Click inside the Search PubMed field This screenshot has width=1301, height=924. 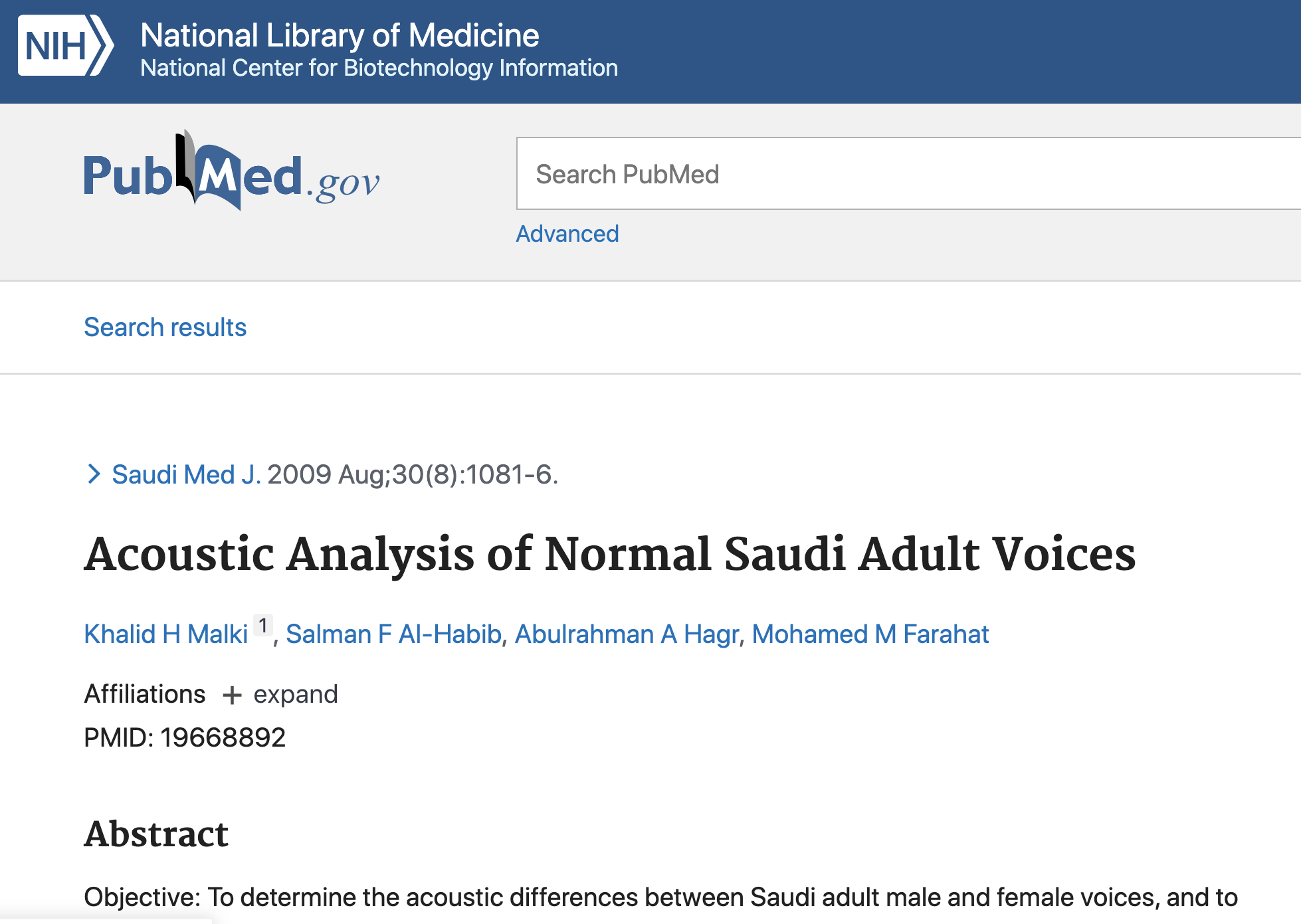tap(904, 174)
